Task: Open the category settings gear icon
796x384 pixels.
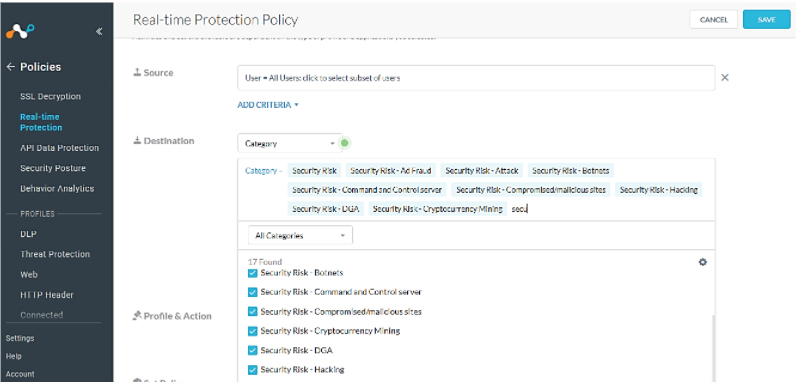Action: tap(703, 262)
